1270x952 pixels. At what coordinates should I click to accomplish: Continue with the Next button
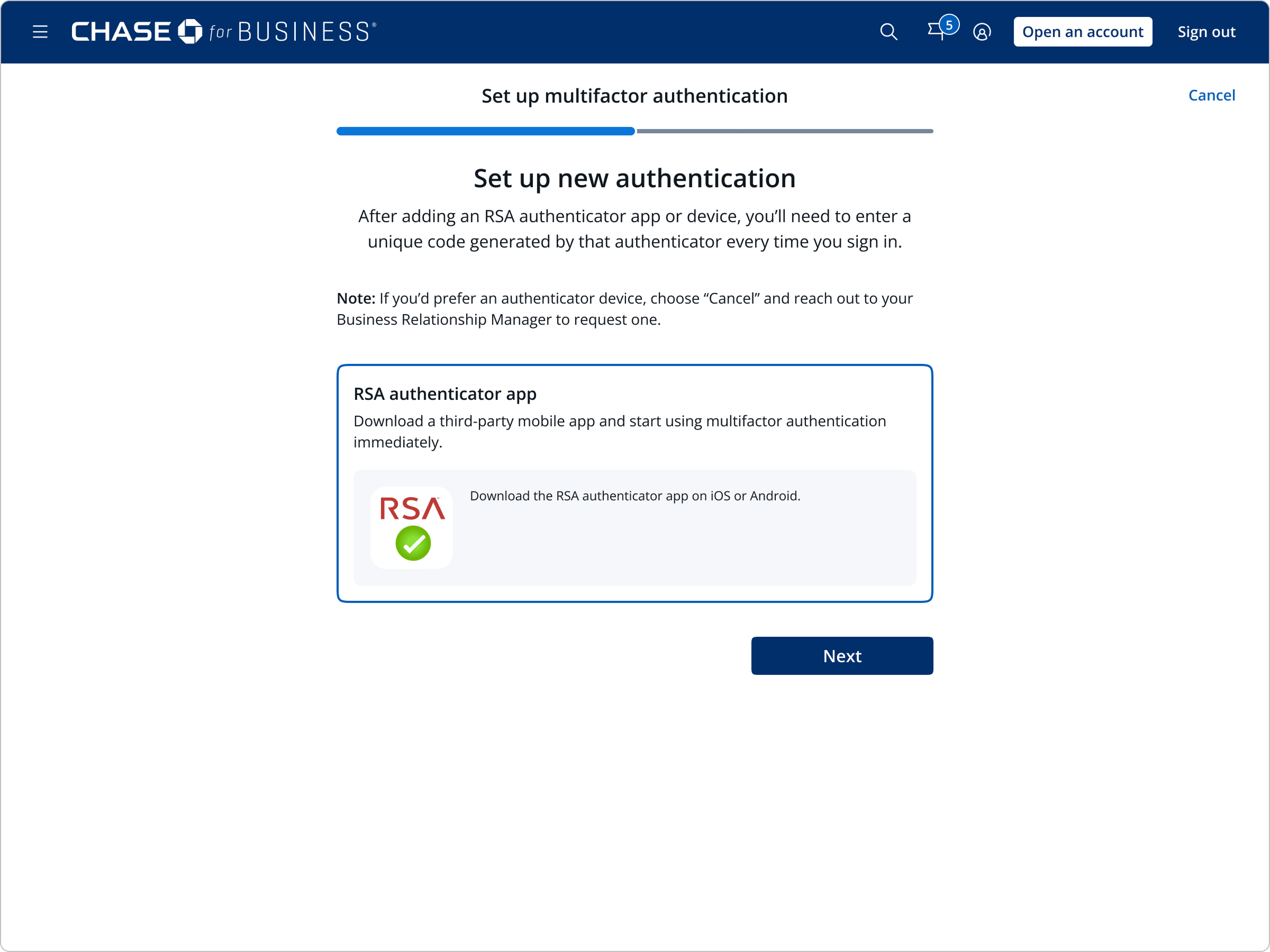(x=842, y=656)
